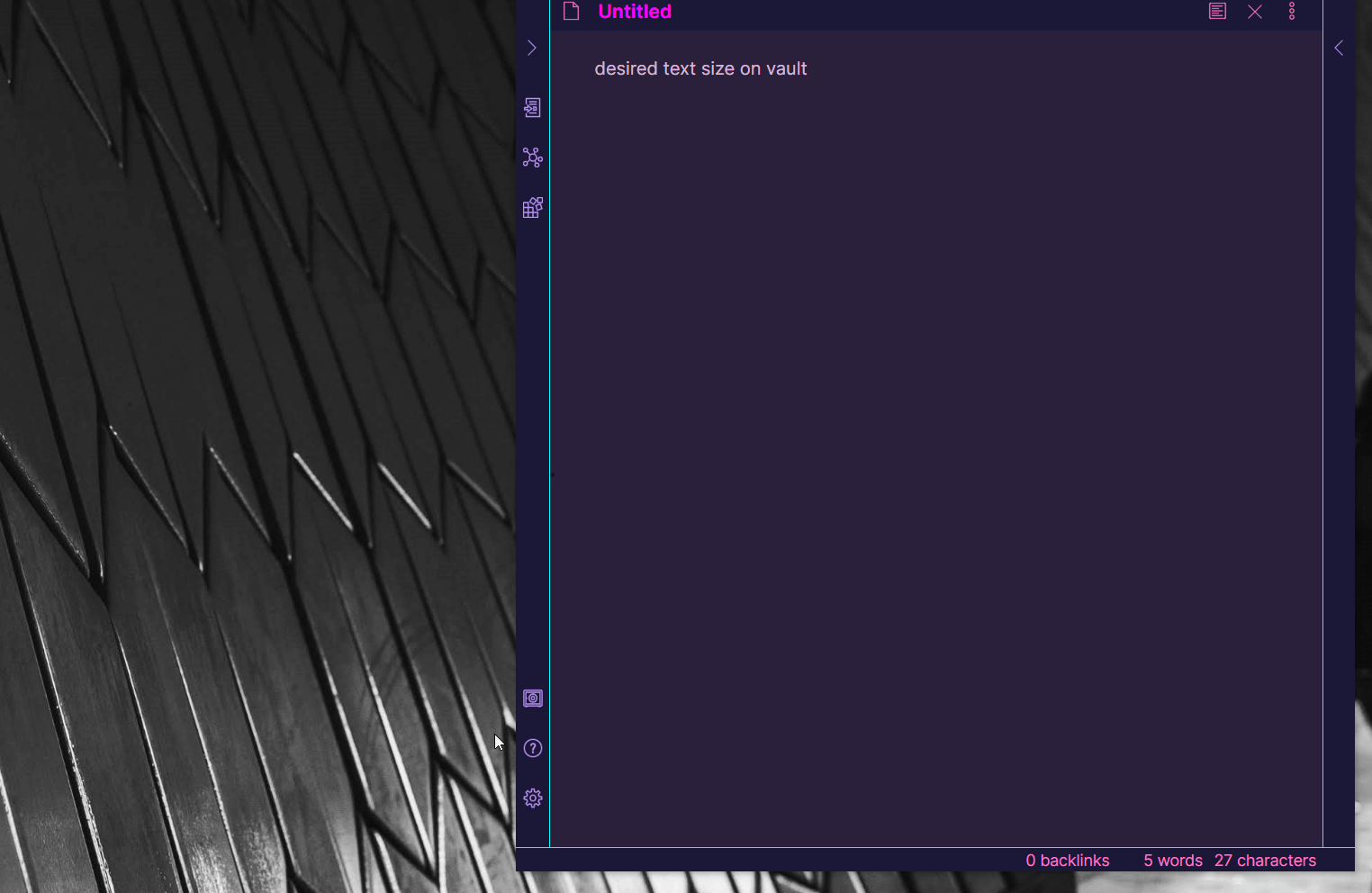Edit the Untitled note title
This screenshot has height=893, width=1372.
coord(635,12)
